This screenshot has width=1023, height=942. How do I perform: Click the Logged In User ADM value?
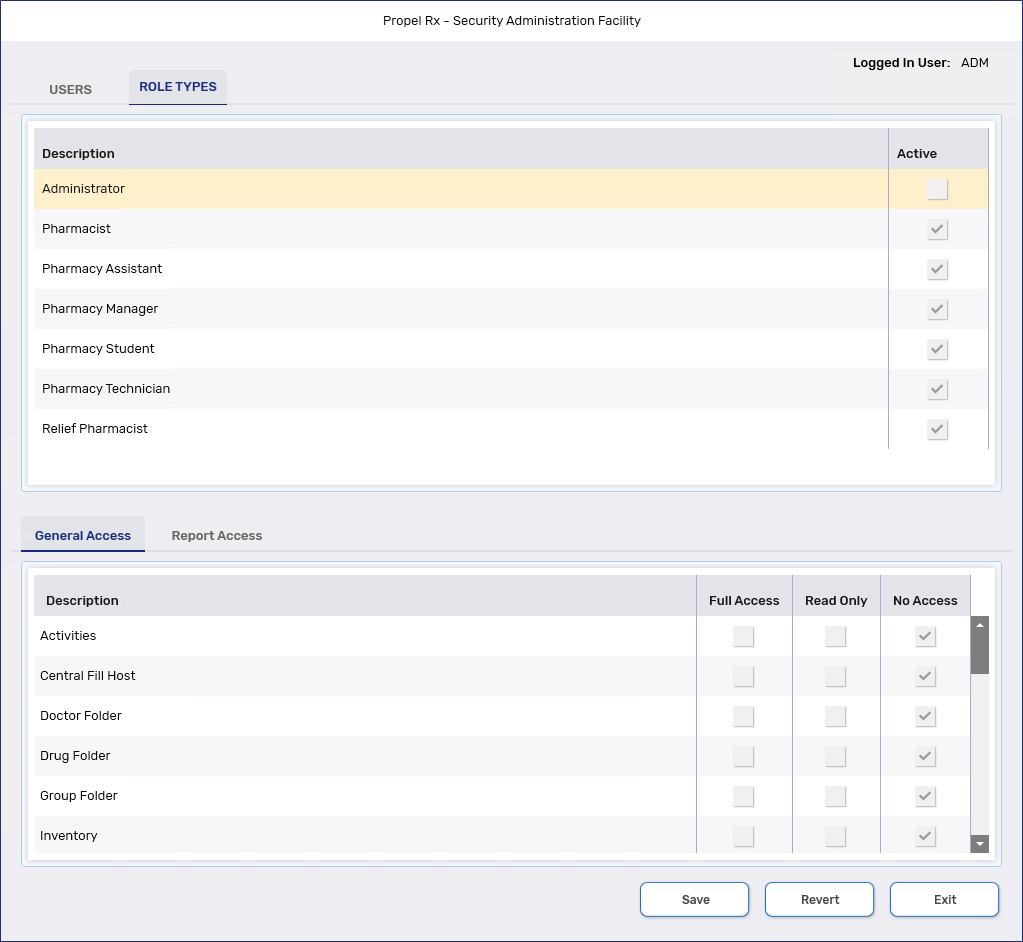pos(975,63)
